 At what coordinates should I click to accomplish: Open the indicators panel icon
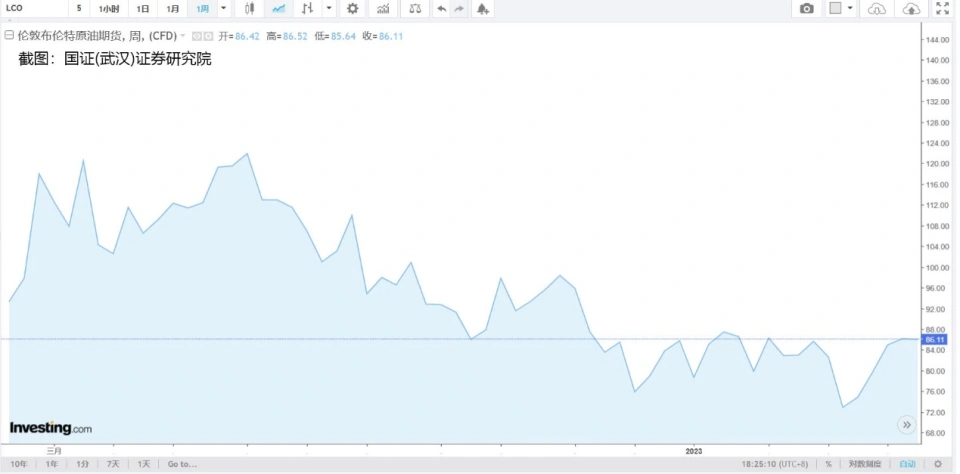coord(383,9)
